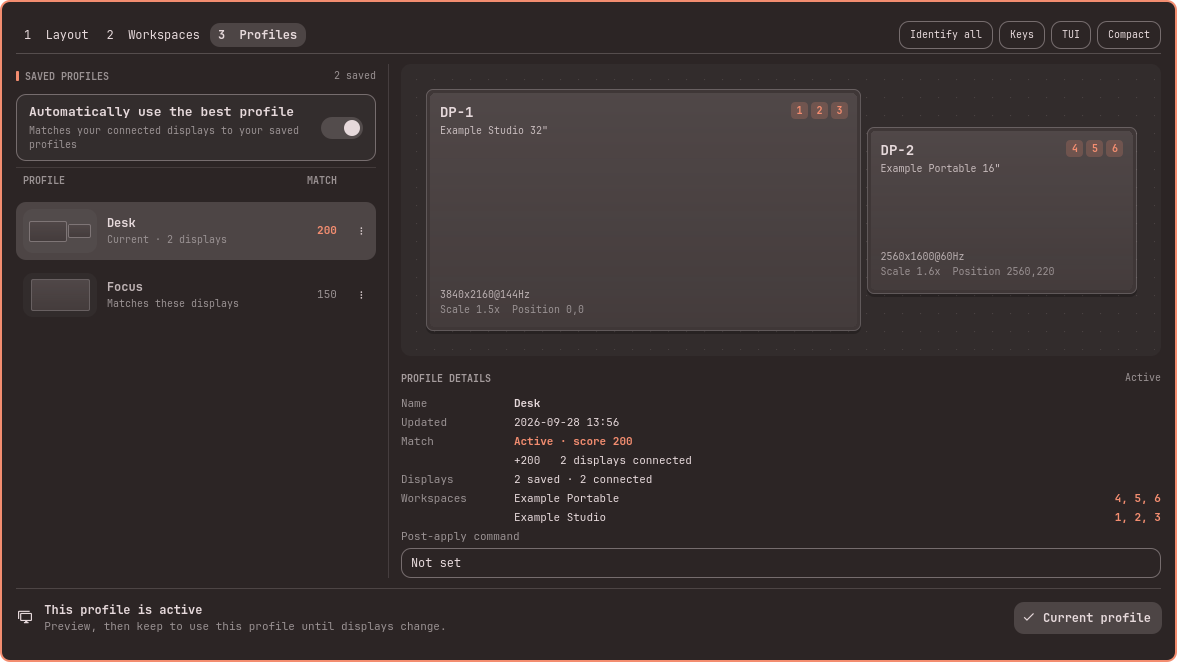The width and height of the screenshot is (1177, 662).
Task: Click the Desk match score 200
Action: pyautogui.click(x=327, y=230)
